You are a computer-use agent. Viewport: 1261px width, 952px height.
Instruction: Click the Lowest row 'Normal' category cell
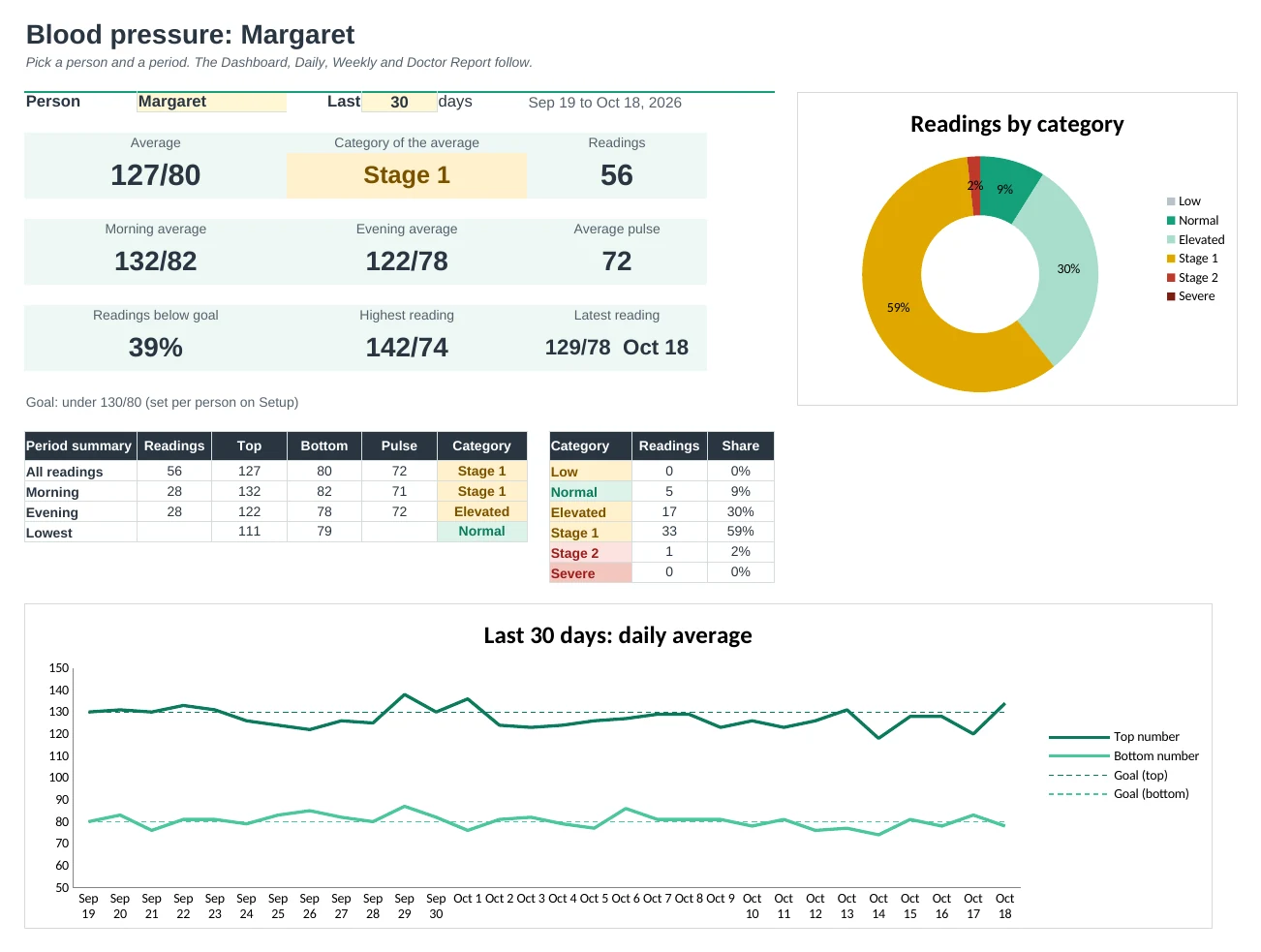pyautogui.click(x=481, y=532)
